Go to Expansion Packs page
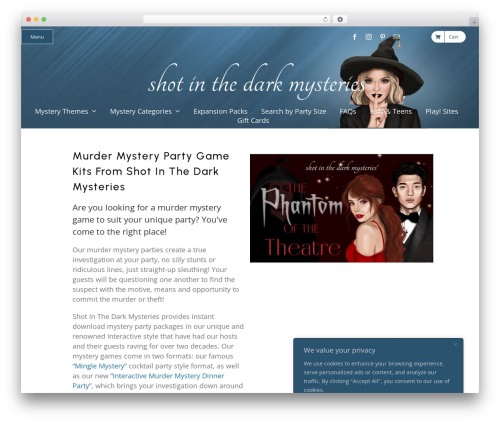500x423 pixels. pos(220,111)
